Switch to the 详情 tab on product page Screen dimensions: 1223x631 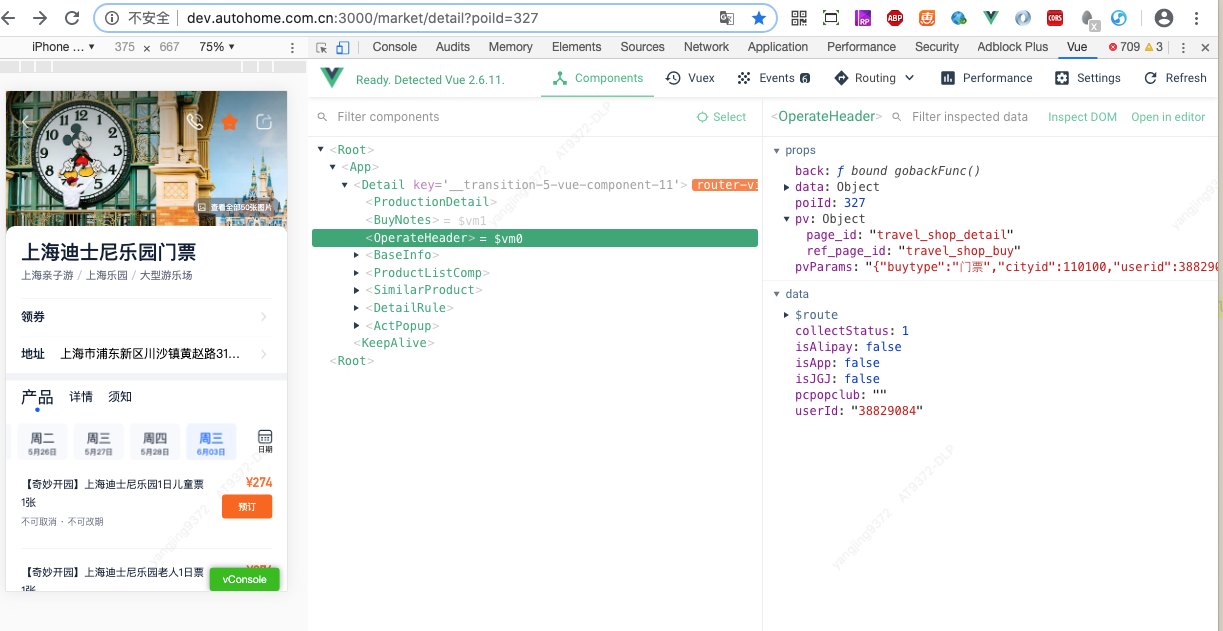(81, 397)
